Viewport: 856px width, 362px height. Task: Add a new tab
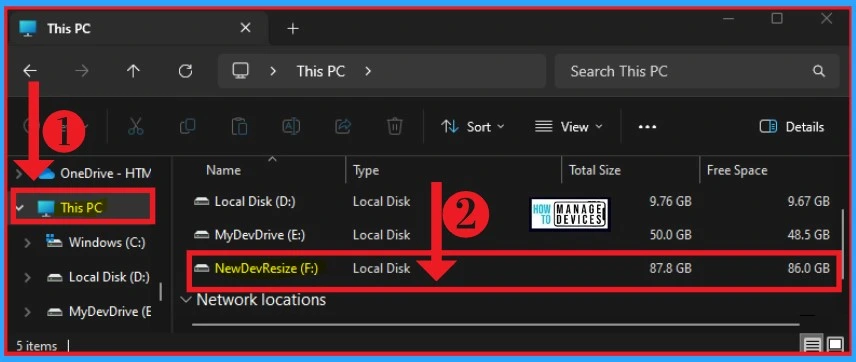coord(293,28)
